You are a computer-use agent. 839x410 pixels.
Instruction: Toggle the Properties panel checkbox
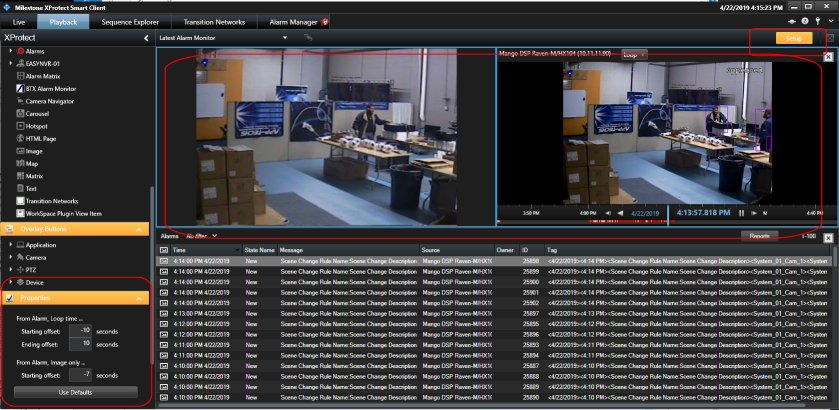tap(9, 298)
